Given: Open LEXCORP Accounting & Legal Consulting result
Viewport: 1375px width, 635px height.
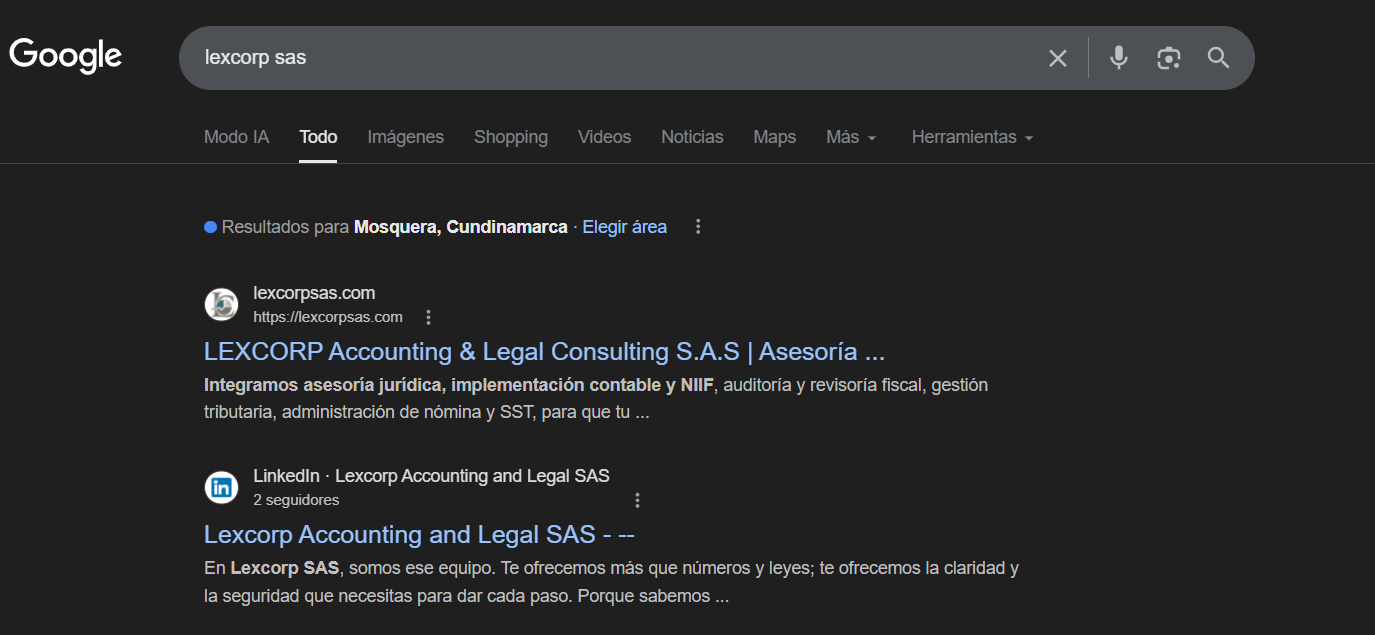Looking at the screenshot, I should (544, 352).
